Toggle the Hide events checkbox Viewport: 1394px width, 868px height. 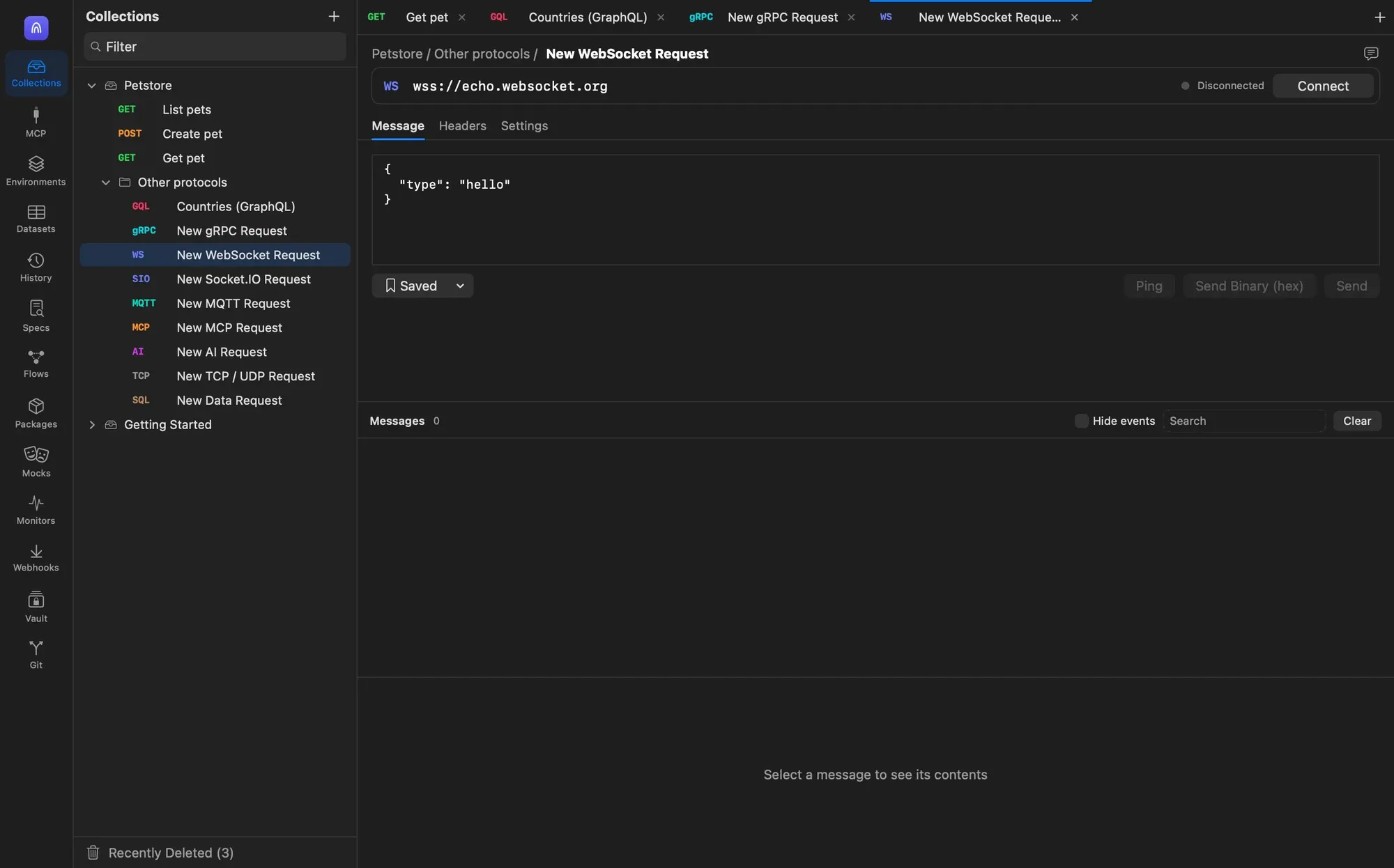tap(1081, 421)
